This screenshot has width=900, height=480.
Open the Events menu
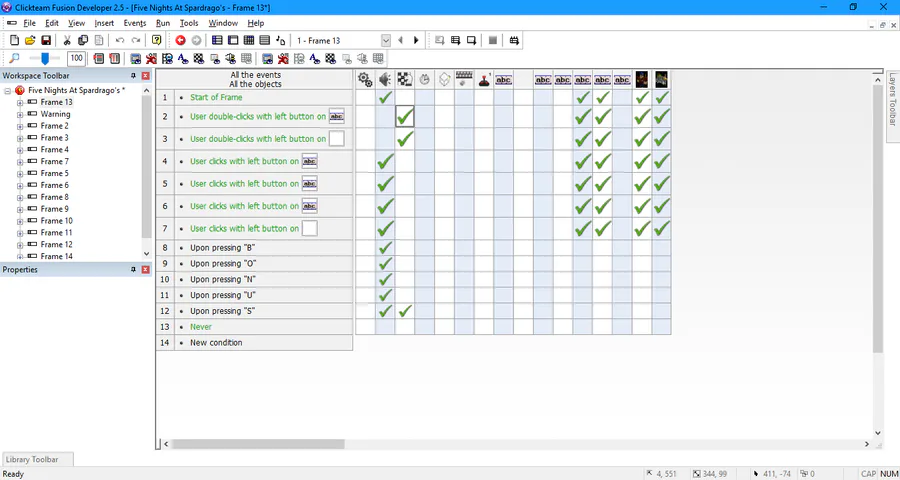[x=135, y=24]
